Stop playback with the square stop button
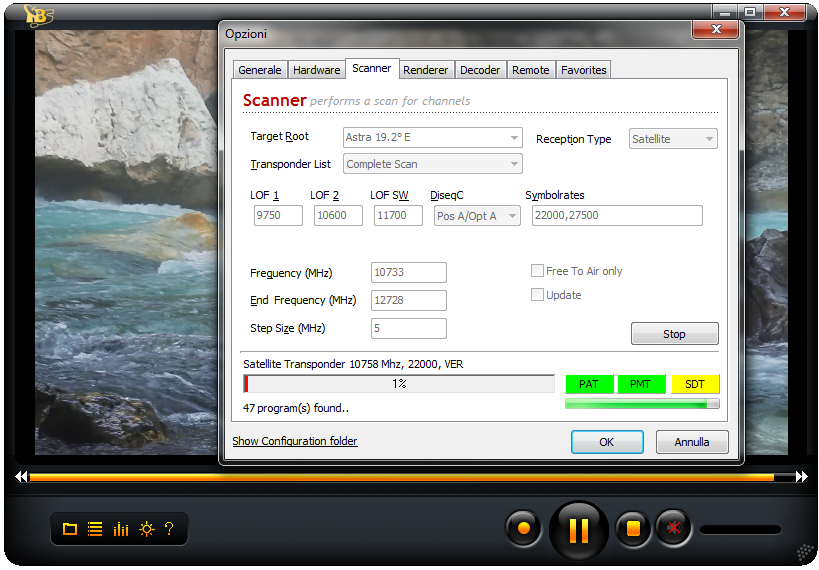Viewport: 819px width, 570px height. pyautogui.click(x=633, y=529)
